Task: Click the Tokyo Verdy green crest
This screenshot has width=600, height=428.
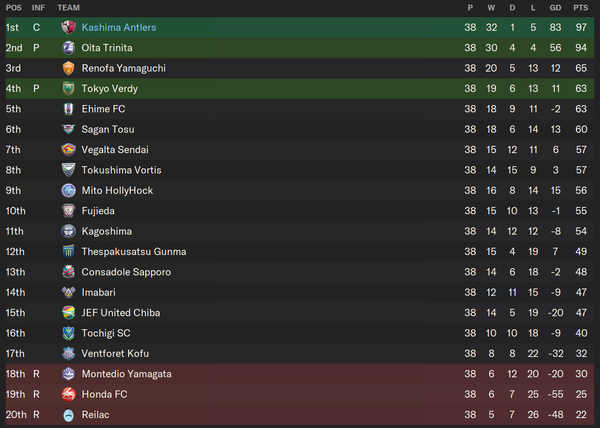Action: click(x=68, y=88)
